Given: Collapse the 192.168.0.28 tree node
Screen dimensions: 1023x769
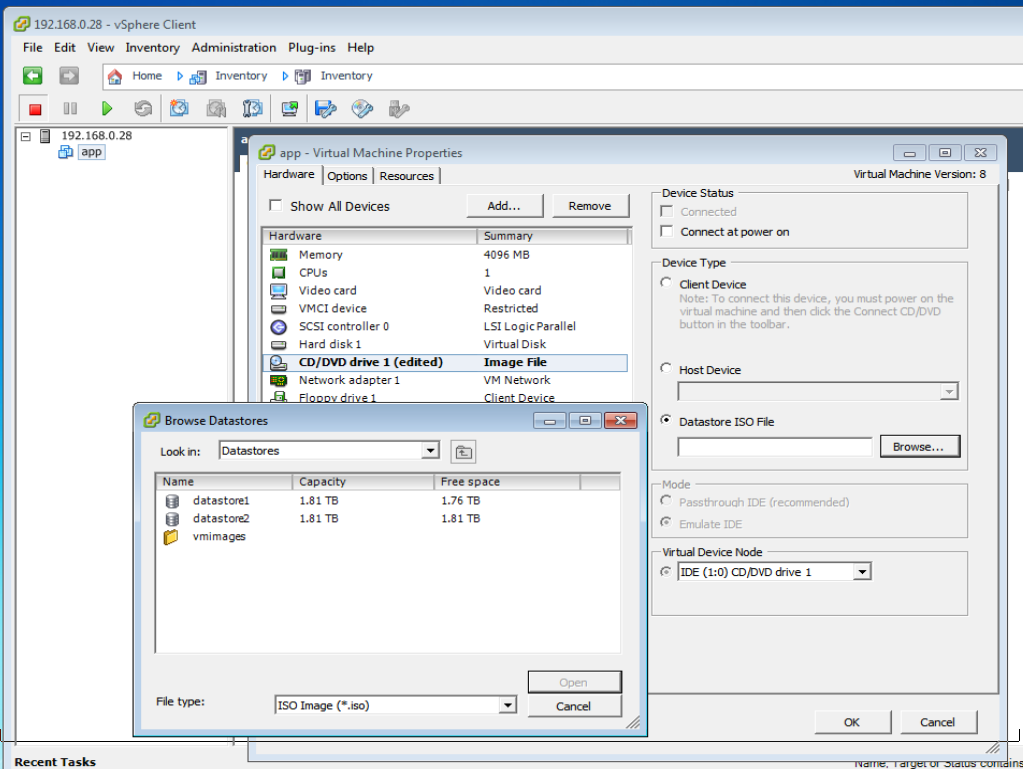Looking at the screenshot, I should pos(26,136).
